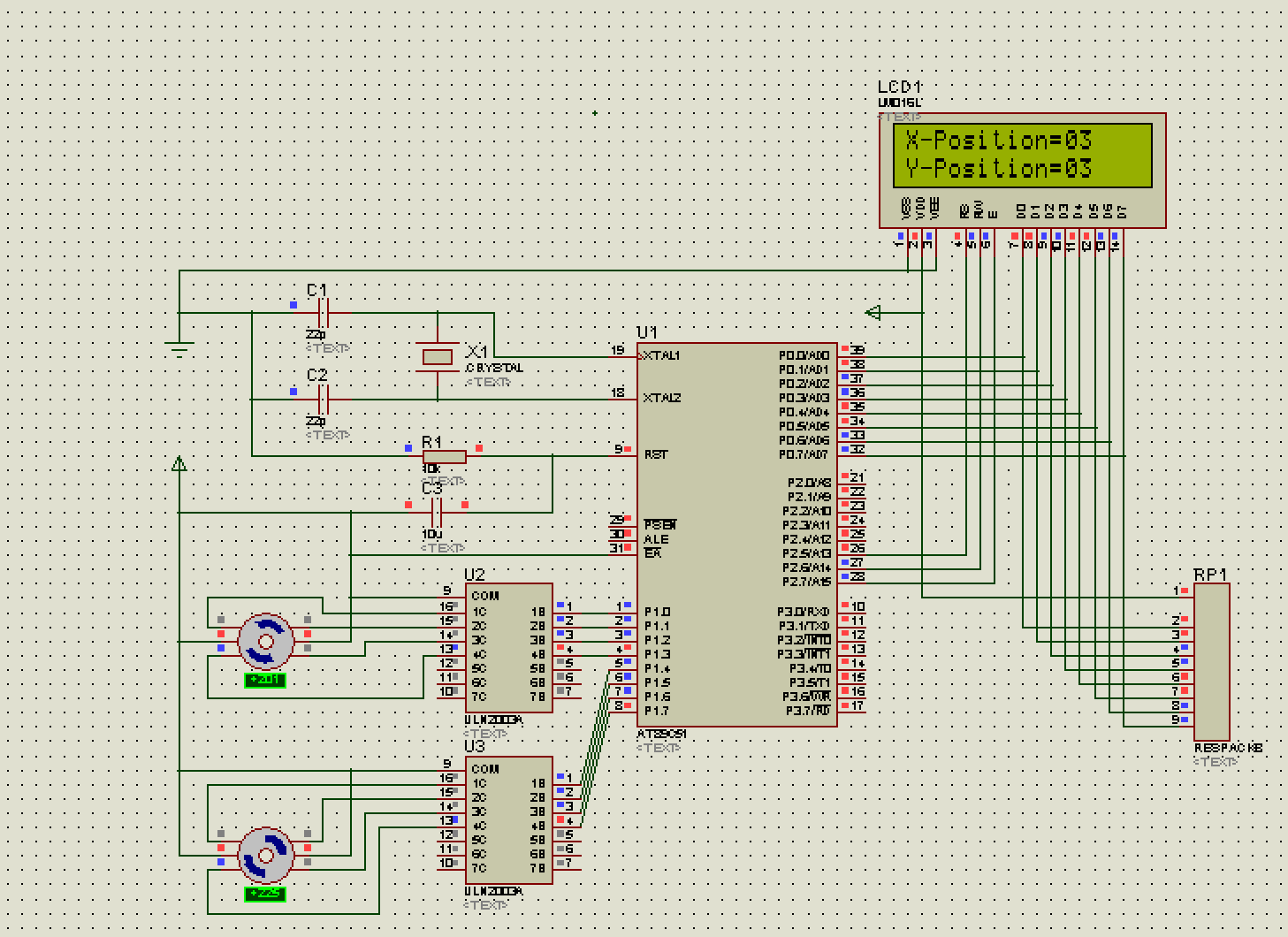Click the Y-Position=03 line on LCD
This screenshot has height=937, width=1288.
[999, 168]
